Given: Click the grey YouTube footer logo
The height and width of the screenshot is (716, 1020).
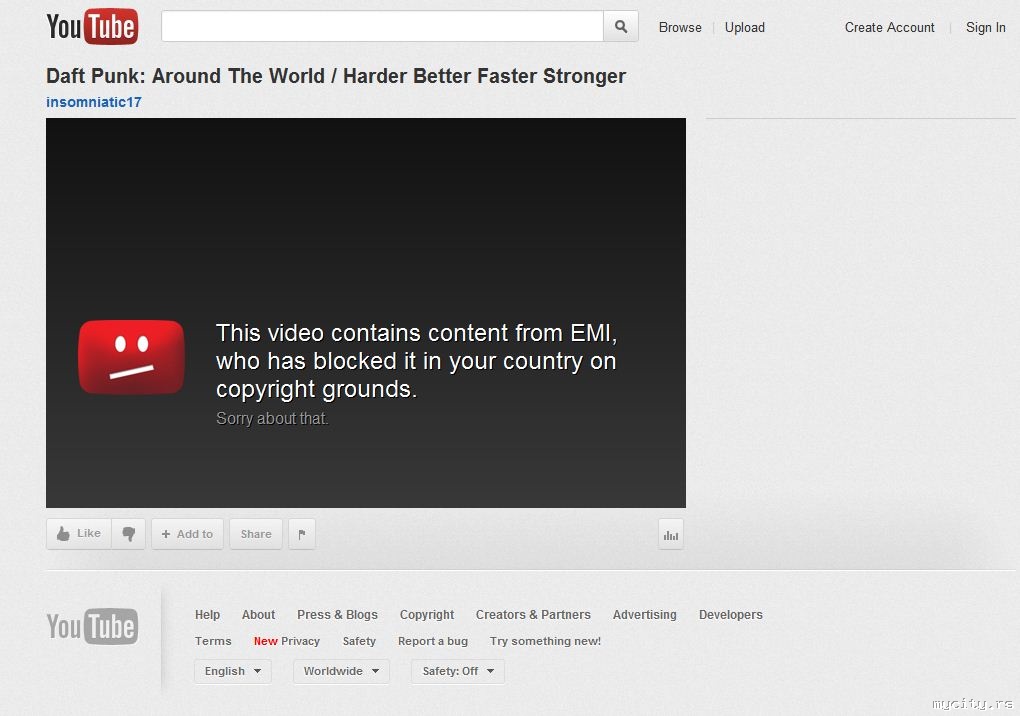Looking at the screenshot, I should coord(92,626).
